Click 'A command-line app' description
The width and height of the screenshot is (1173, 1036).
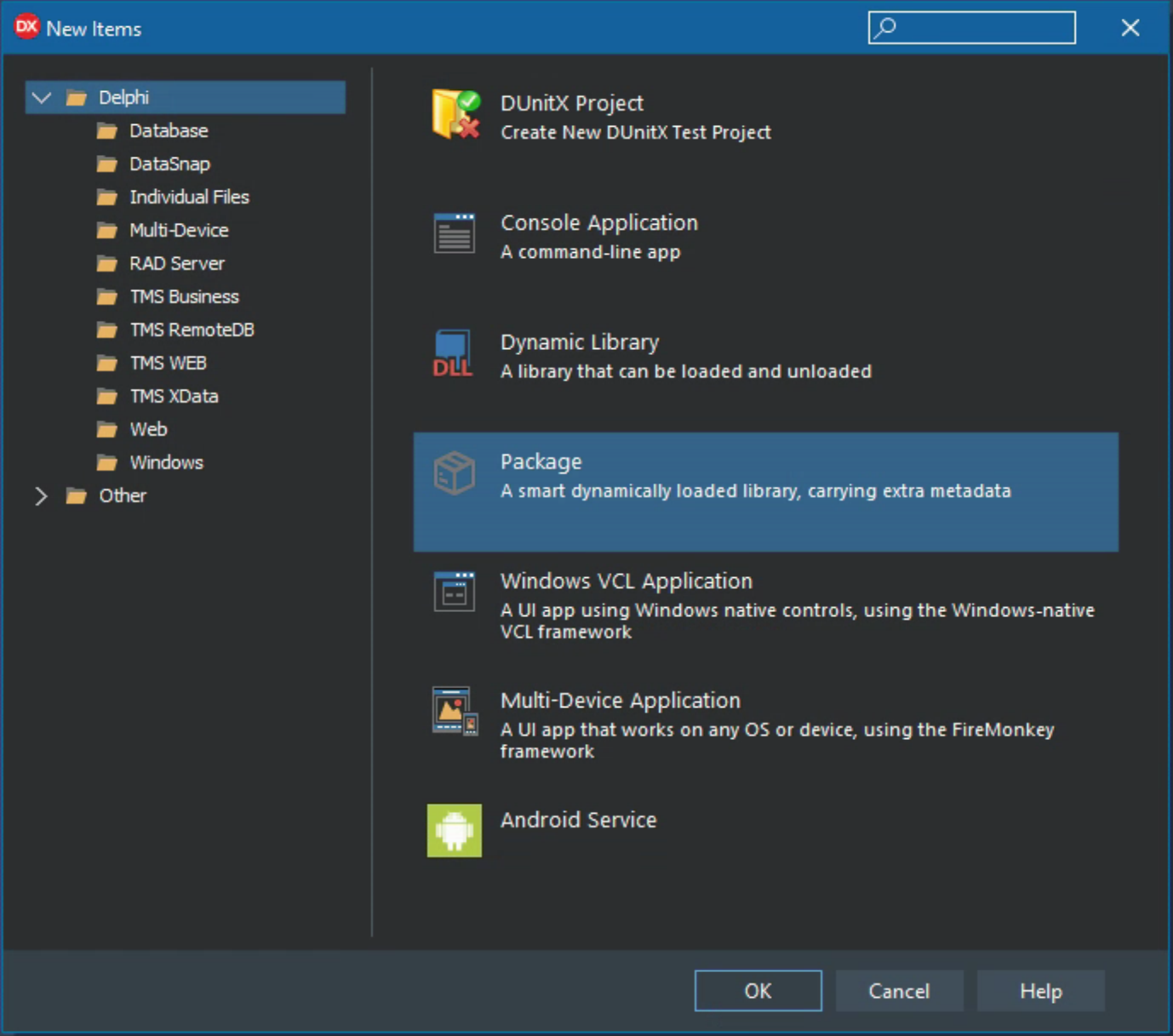tap(591, 252)
